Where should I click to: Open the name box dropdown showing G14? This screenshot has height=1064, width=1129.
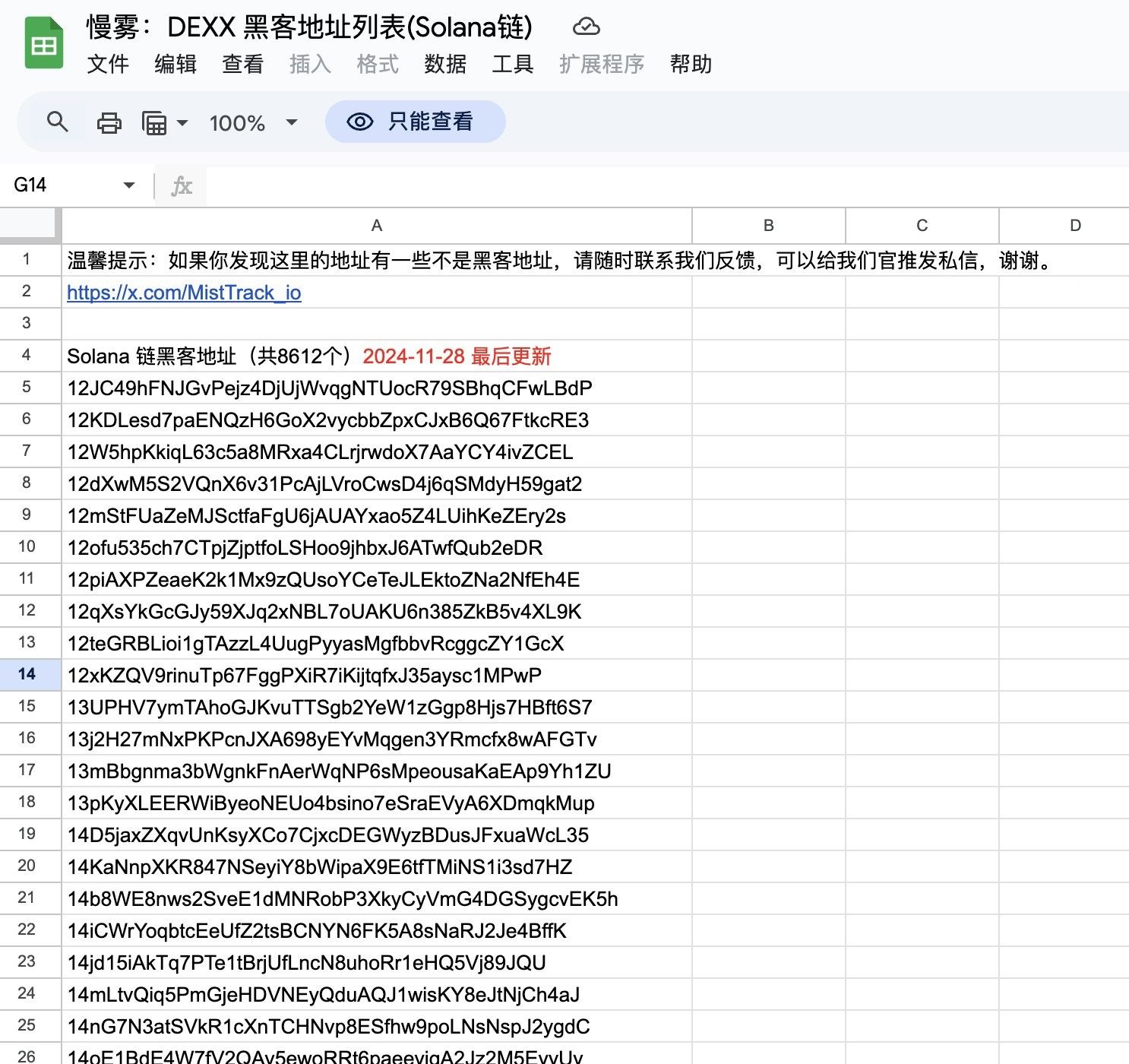point(128,185)
